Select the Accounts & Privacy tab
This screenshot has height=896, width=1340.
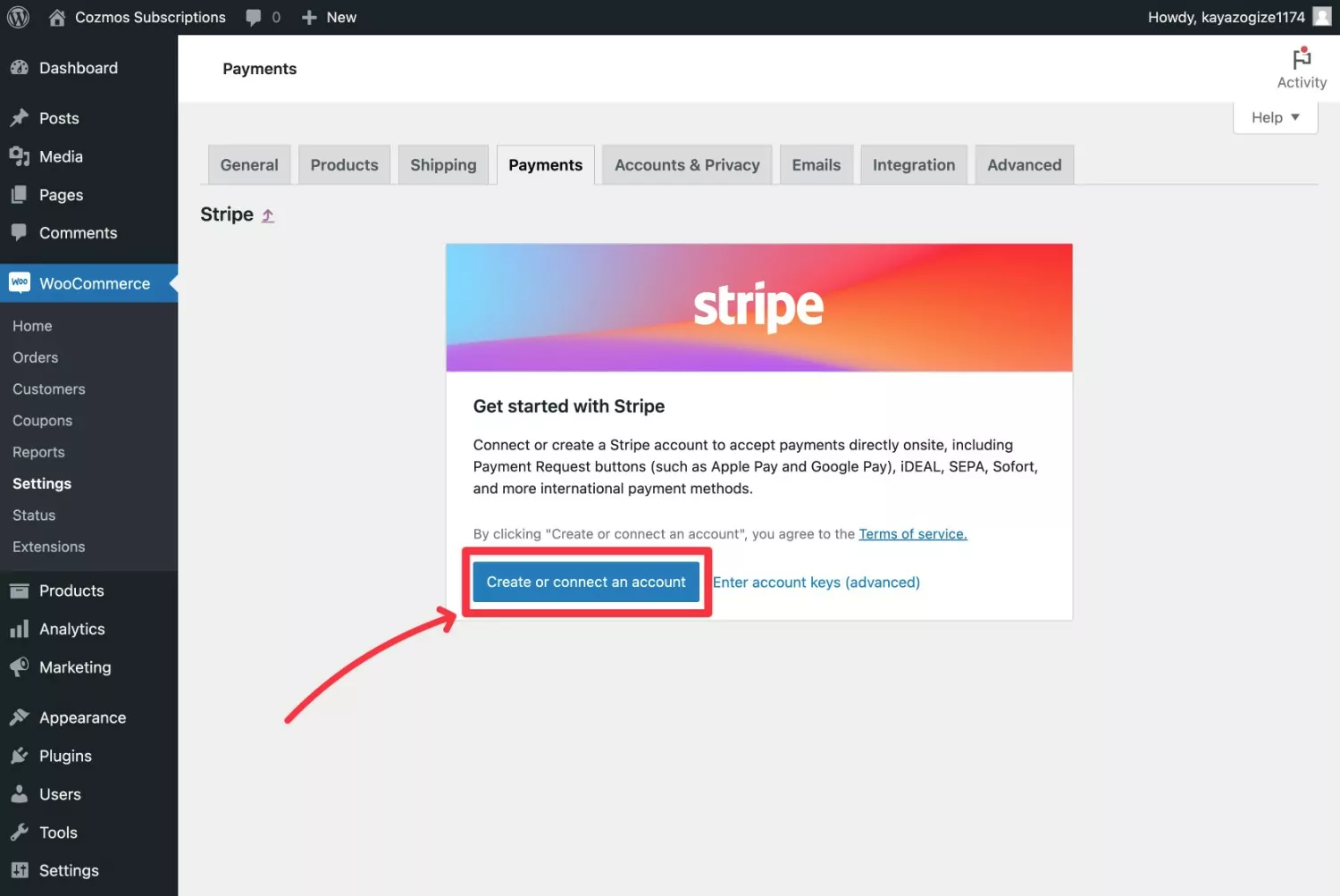(687, 165)
